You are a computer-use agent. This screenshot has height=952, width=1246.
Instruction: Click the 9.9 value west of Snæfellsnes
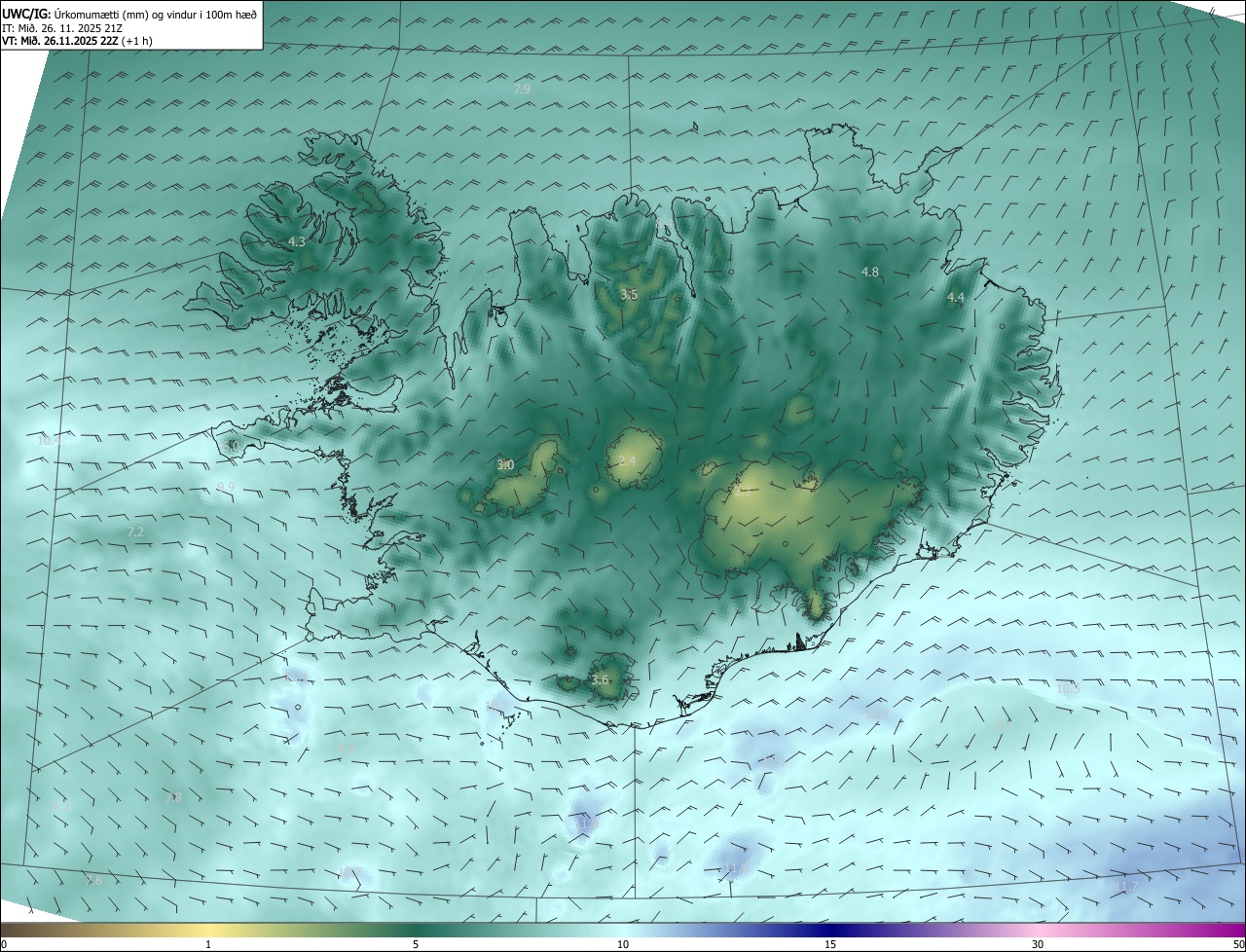pyautogui.click(x=226, y=487)
